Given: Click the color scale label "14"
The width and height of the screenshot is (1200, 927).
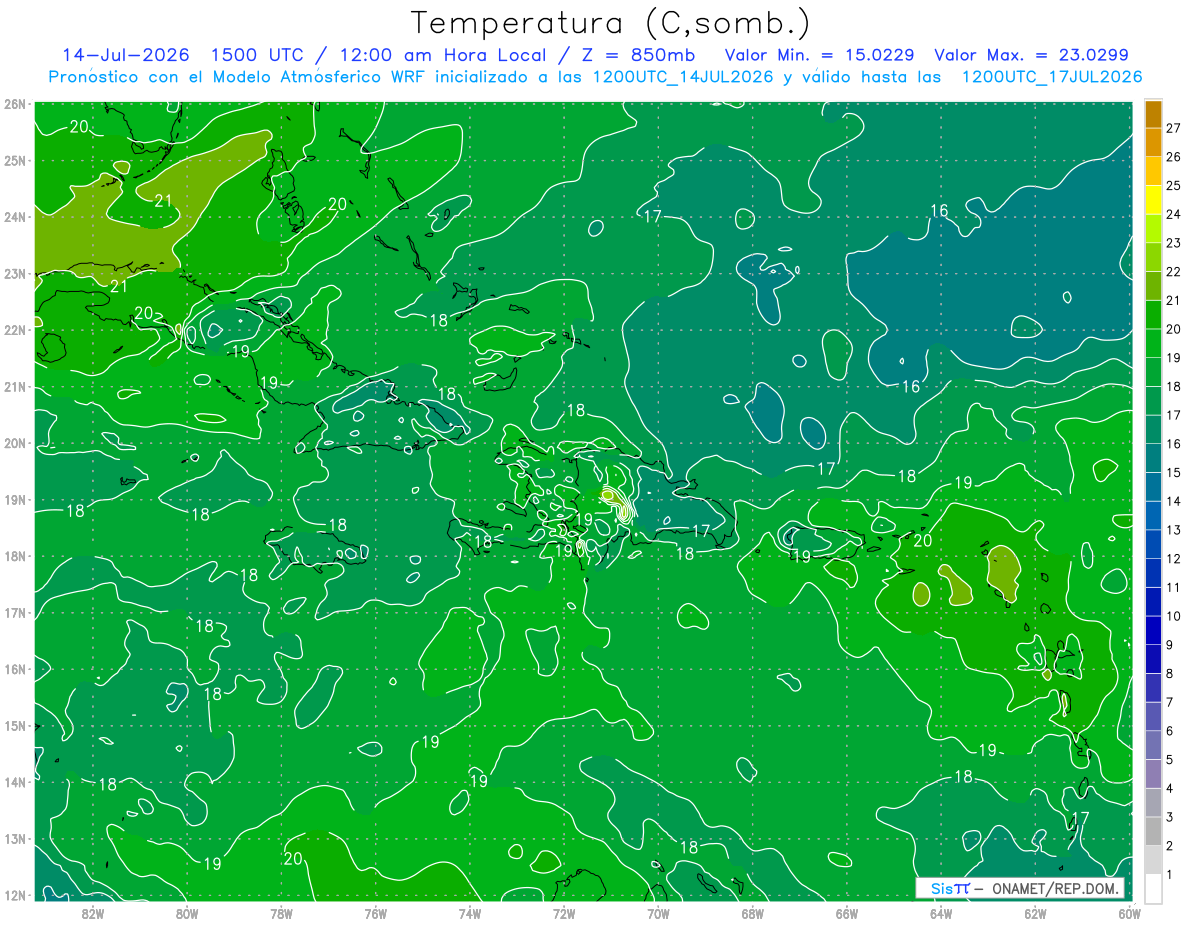Looking at the screenshot, I should tap(1174, 501).
